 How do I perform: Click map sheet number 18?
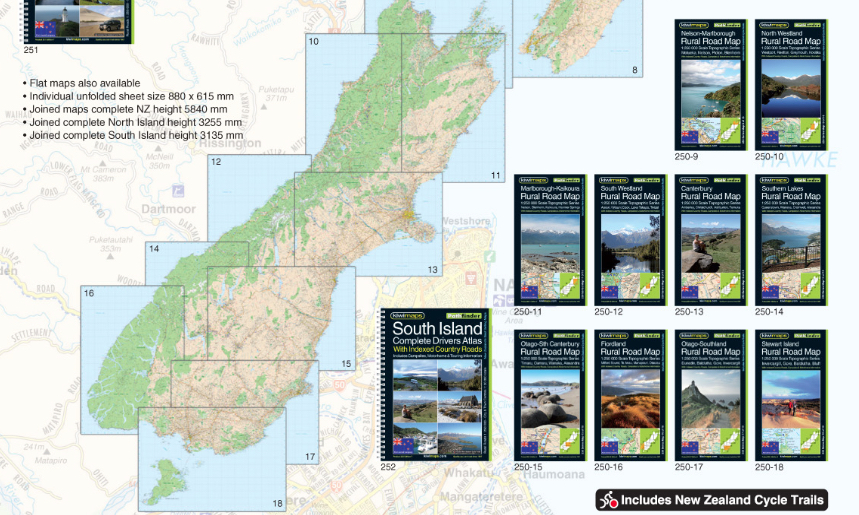click(x=278, y=504)
